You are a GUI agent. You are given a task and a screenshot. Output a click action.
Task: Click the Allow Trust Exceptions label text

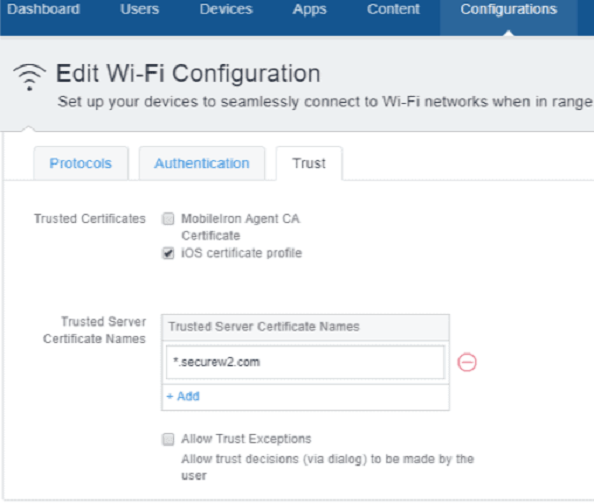(x=246, y=439)
